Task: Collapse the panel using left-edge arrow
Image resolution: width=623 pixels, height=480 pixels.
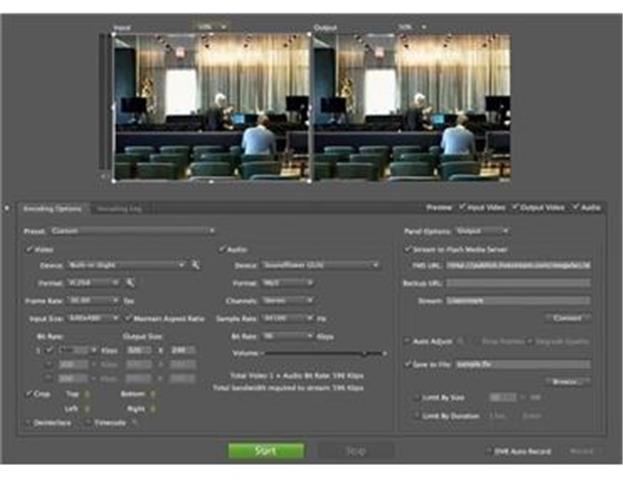Action: point(8,209)
